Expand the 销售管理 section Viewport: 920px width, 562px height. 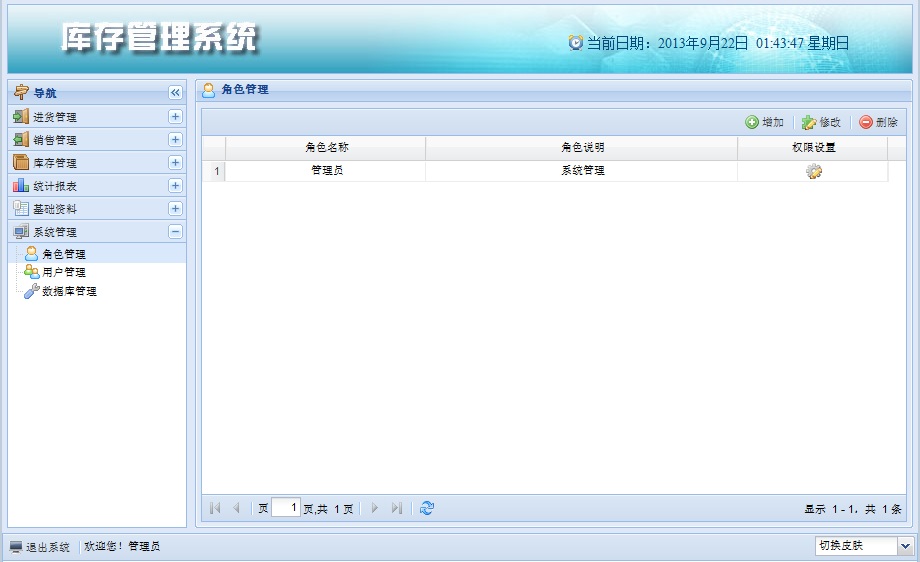pos(175,140)
